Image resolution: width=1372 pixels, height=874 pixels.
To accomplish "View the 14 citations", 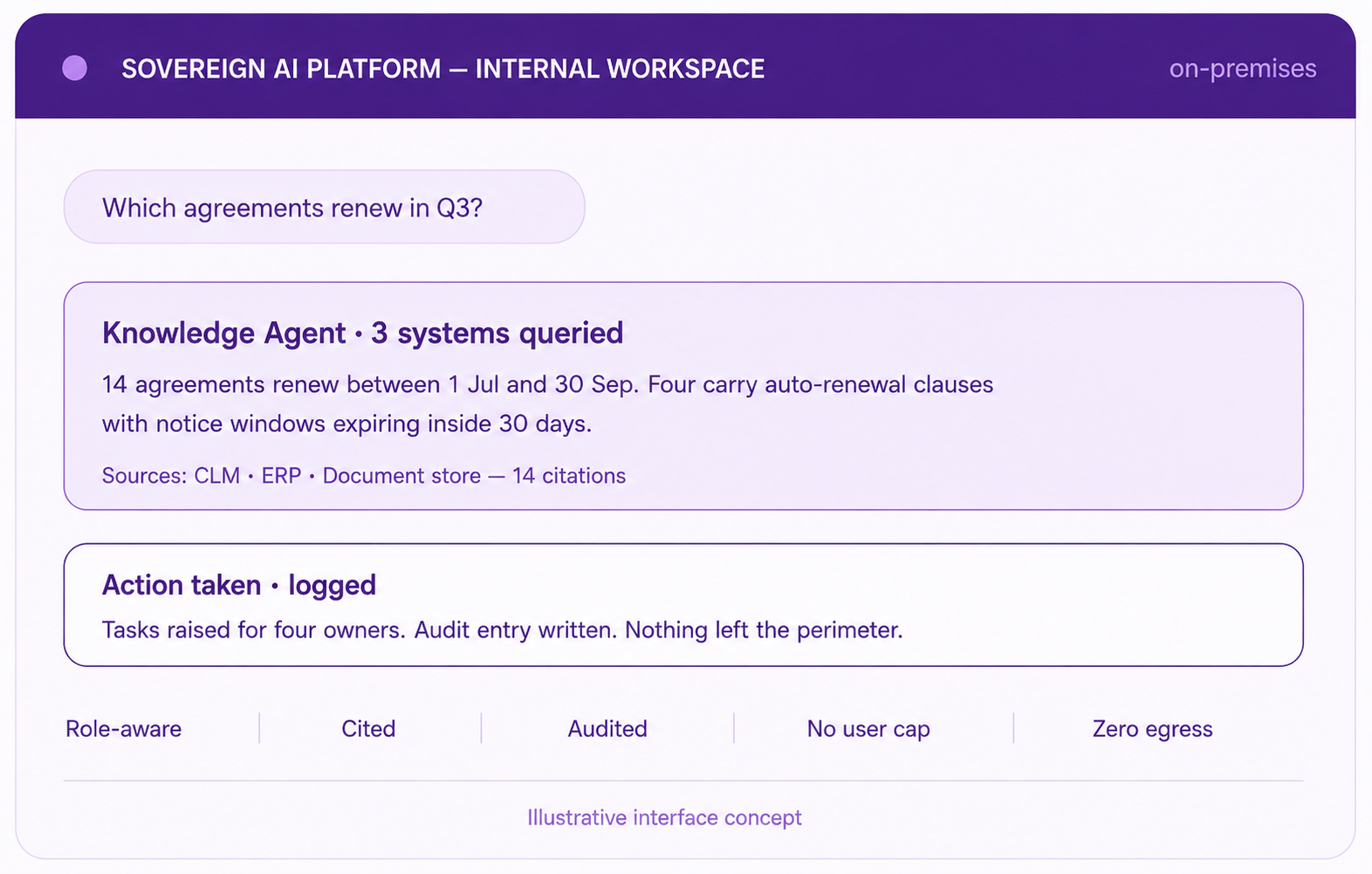I will 569,476.
